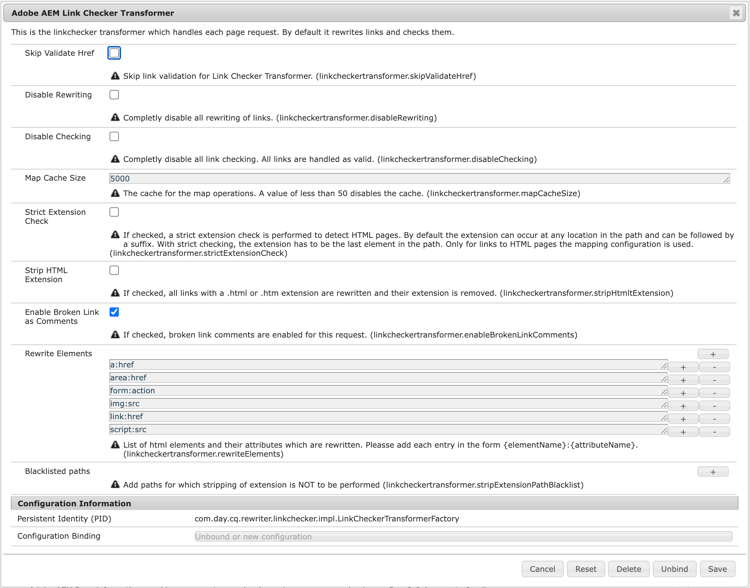
Task: Remove the script:src entry
Action: click(714, 432)
